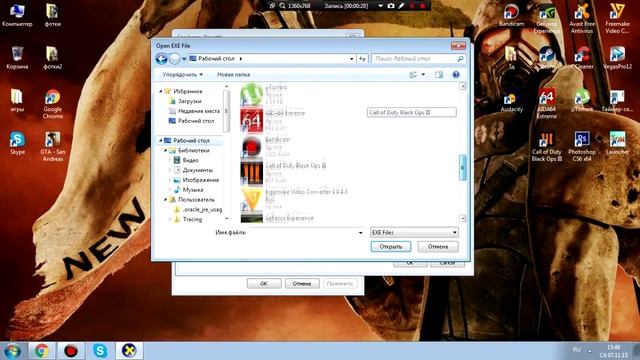Select Музыка library in the tree
The image size is (640, 360).
click(193, 190)
